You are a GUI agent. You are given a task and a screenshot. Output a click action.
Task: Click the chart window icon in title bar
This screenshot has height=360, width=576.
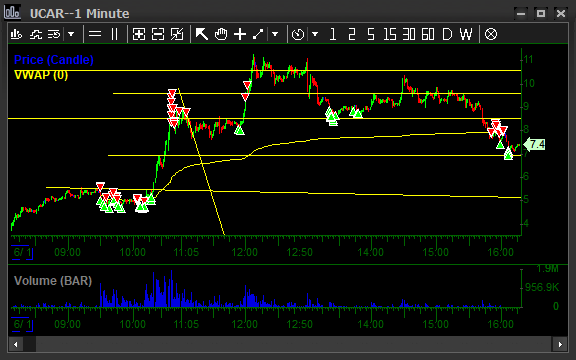[x=12, y=12]
